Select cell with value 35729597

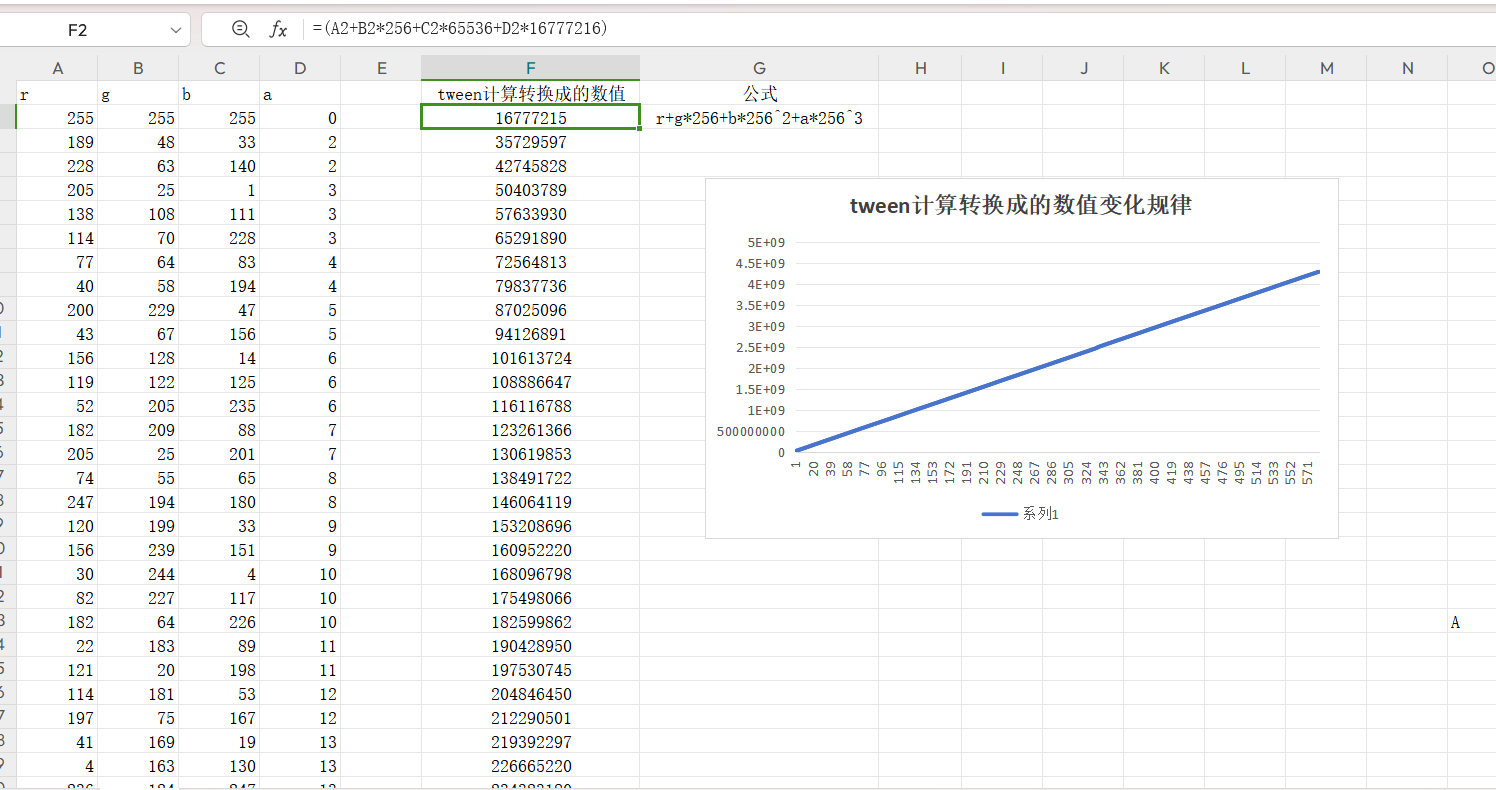(x=531, y=142)
